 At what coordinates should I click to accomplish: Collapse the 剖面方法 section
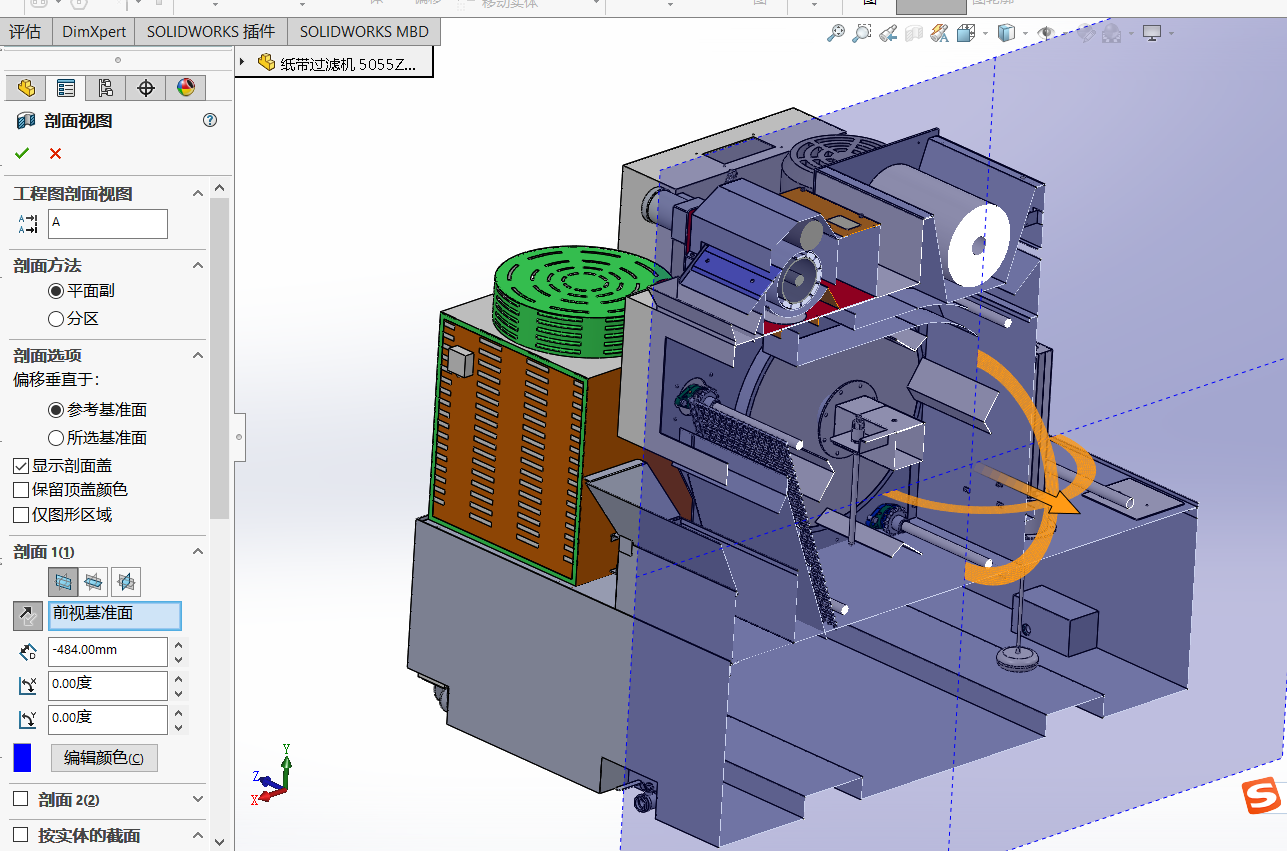(x=197, y=265)
